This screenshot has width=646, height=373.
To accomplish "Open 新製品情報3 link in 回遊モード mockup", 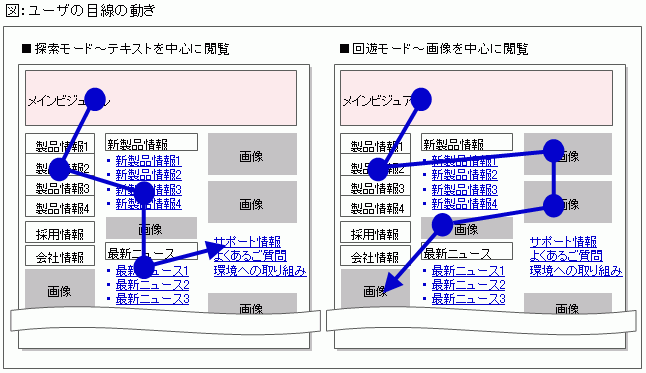I will coord(464,189).
